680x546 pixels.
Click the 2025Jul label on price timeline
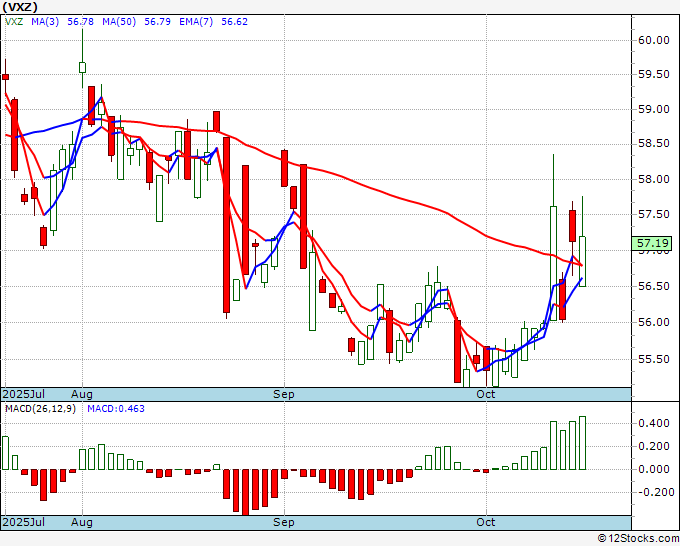click(24, 394)
